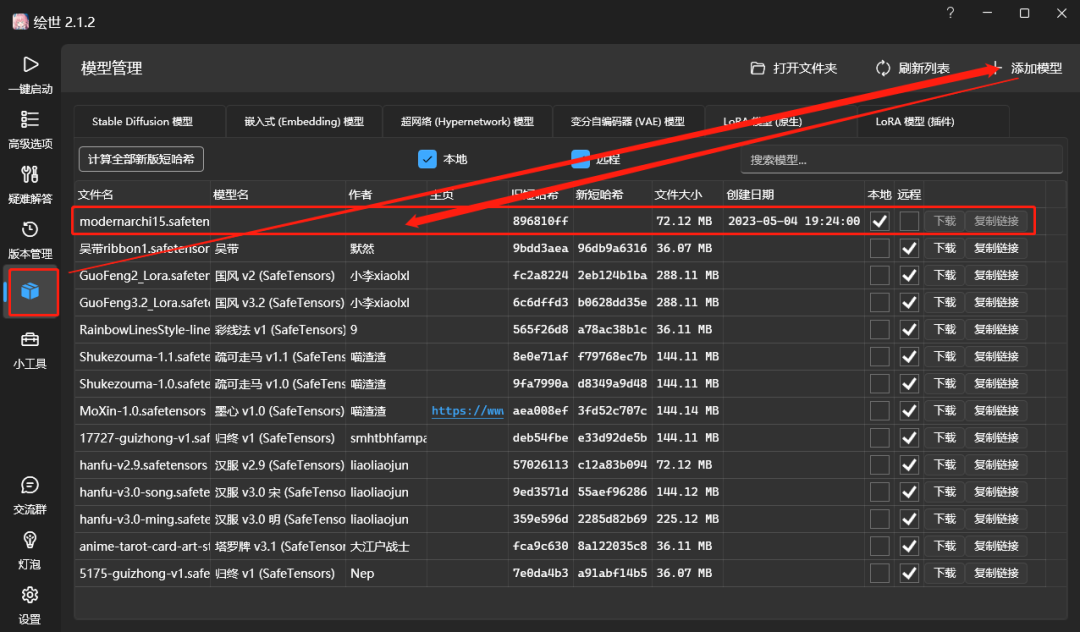1080x632 pixels.
Task: Focus the 搜索模型 search field
Action: [x=901, y=160]
